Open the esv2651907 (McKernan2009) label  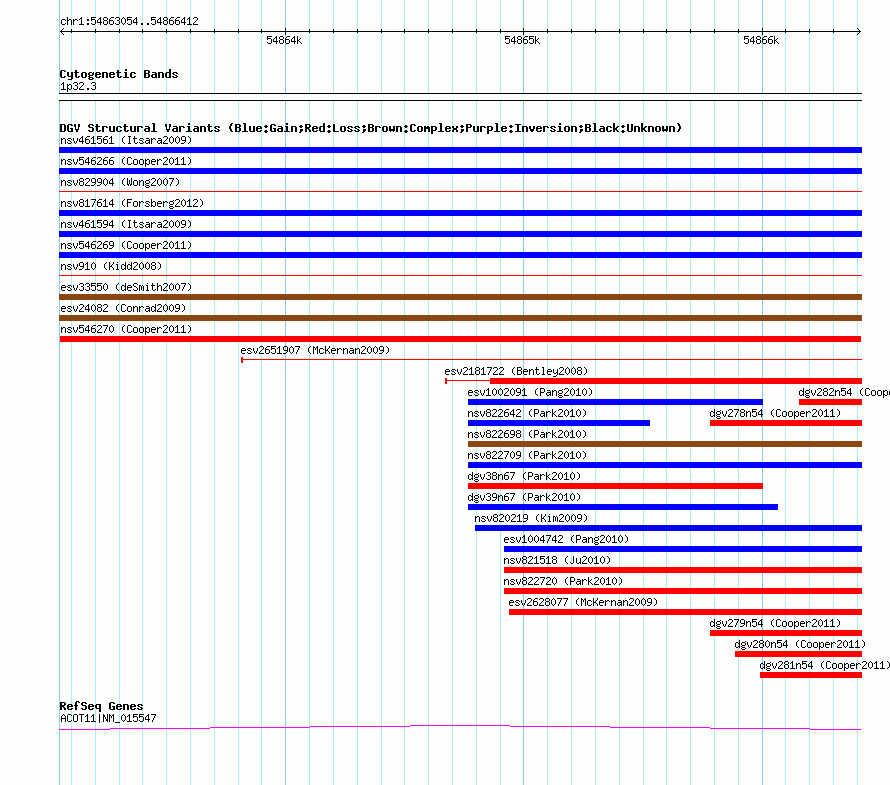[x=315, y=350]
